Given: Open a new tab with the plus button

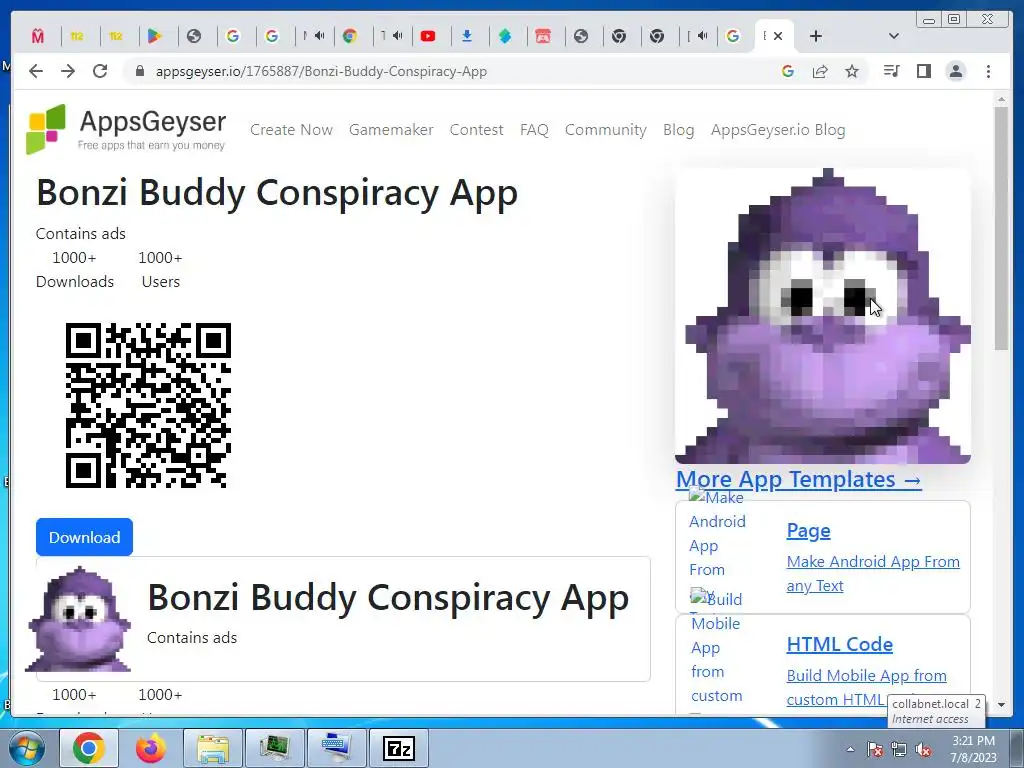Looking at the screenshot, I should click(816, 36).
